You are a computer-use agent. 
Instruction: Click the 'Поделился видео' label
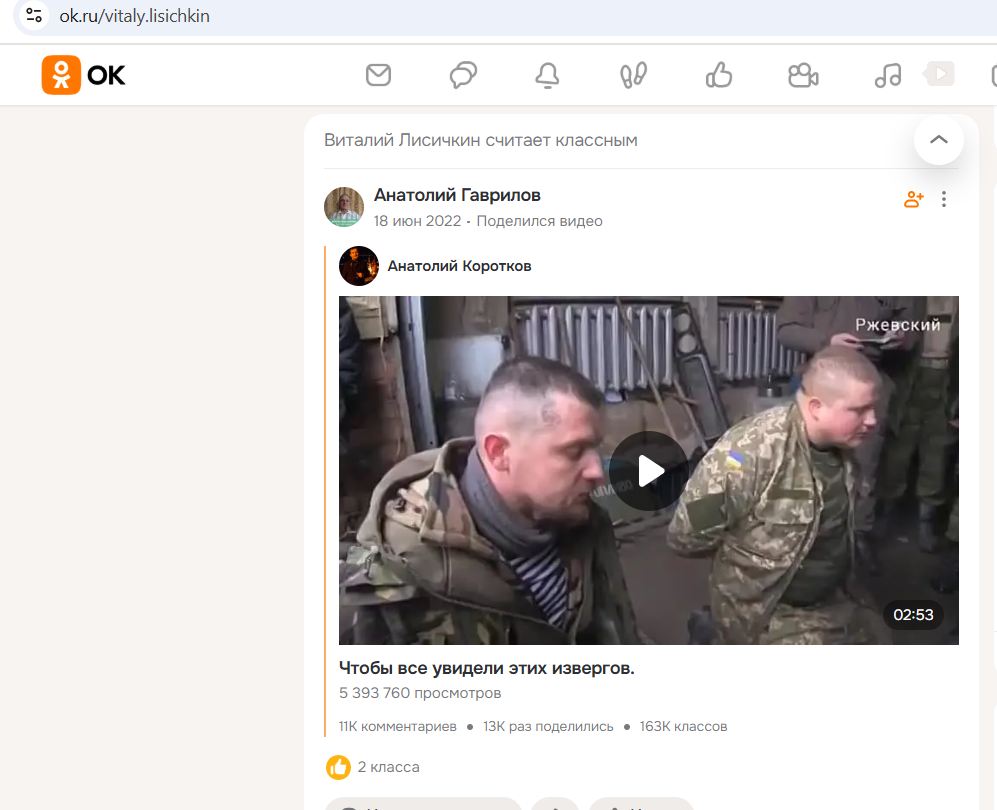[539, 221]
